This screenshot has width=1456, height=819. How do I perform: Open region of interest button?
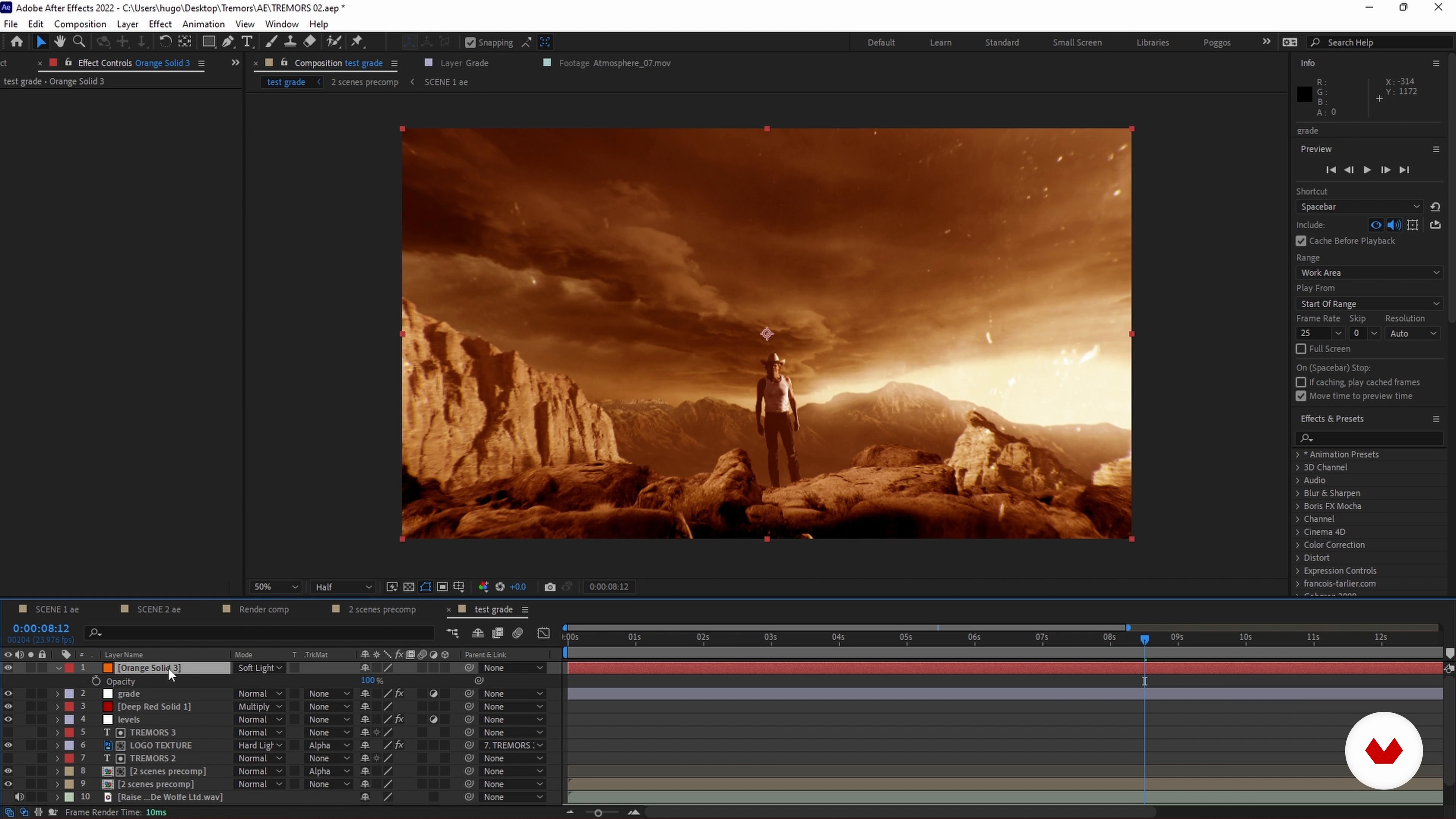[x=442, y=587]
